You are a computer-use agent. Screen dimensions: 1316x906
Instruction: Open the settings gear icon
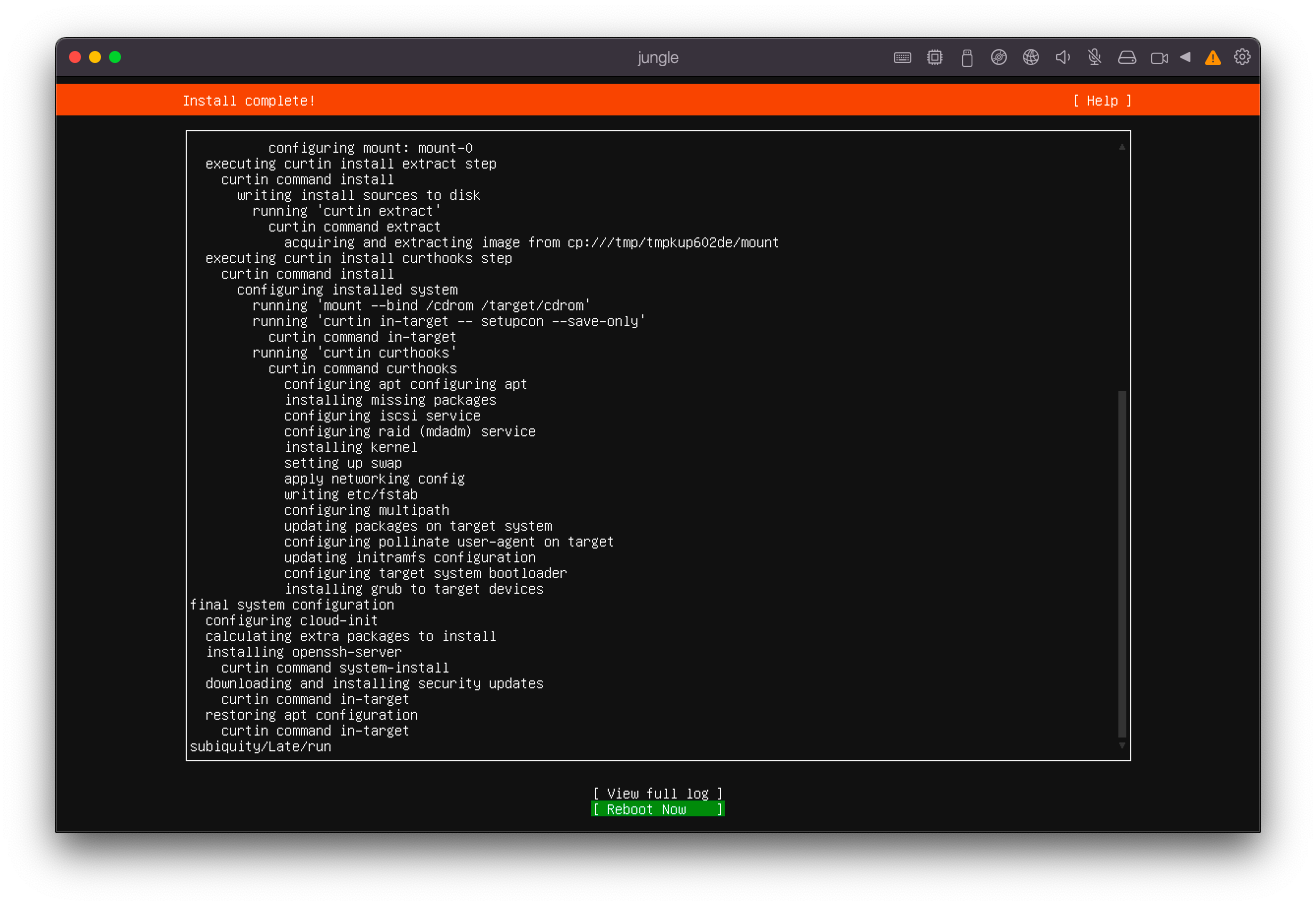pos(1242,57)
